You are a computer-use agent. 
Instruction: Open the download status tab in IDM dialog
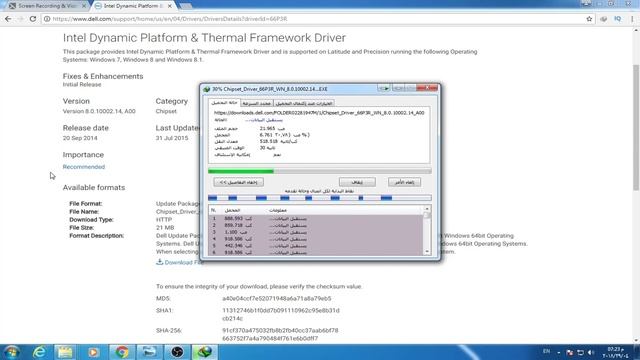click(x=224, y=103)
